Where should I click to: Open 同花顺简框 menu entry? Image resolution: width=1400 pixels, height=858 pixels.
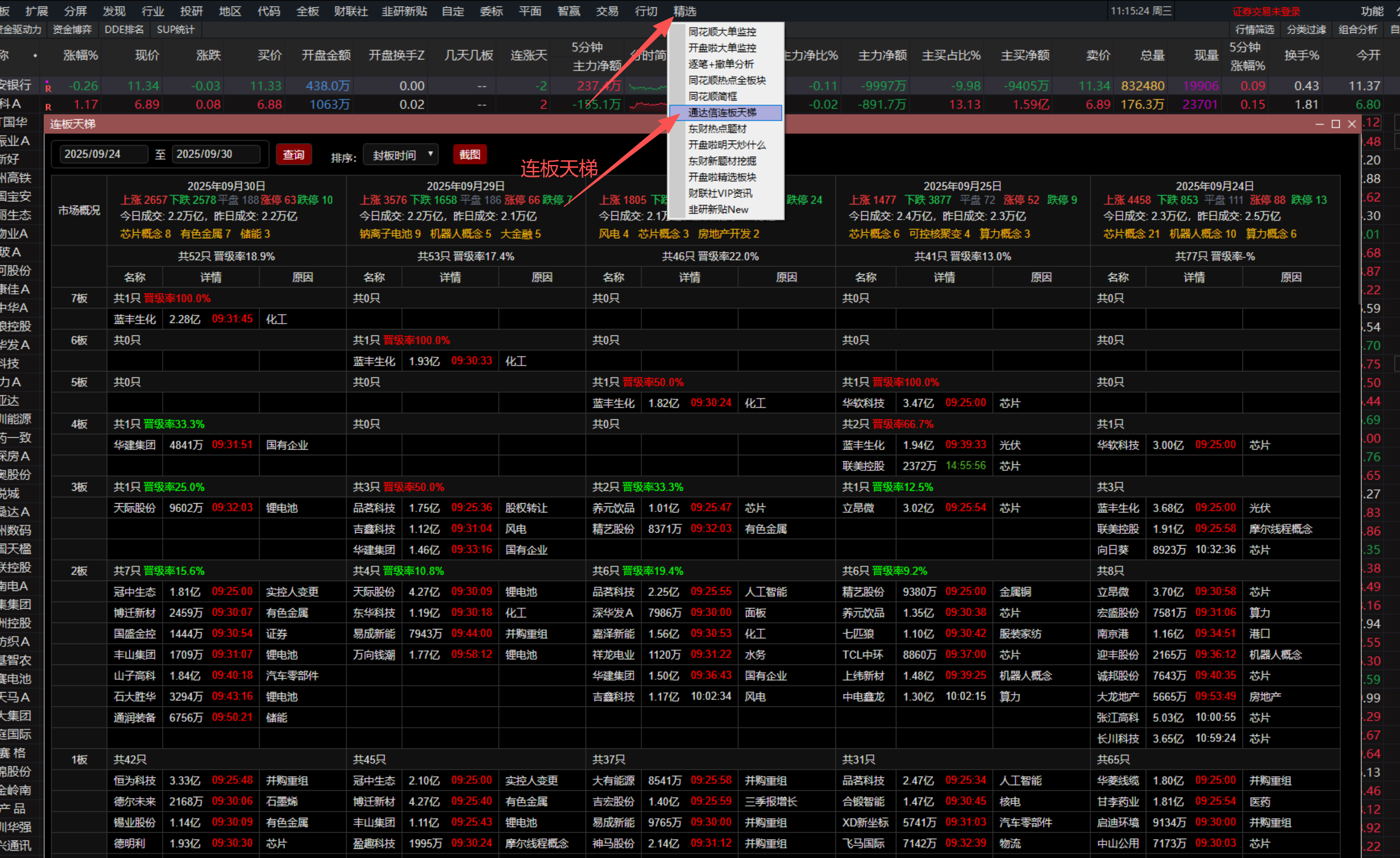click(712, 96)
